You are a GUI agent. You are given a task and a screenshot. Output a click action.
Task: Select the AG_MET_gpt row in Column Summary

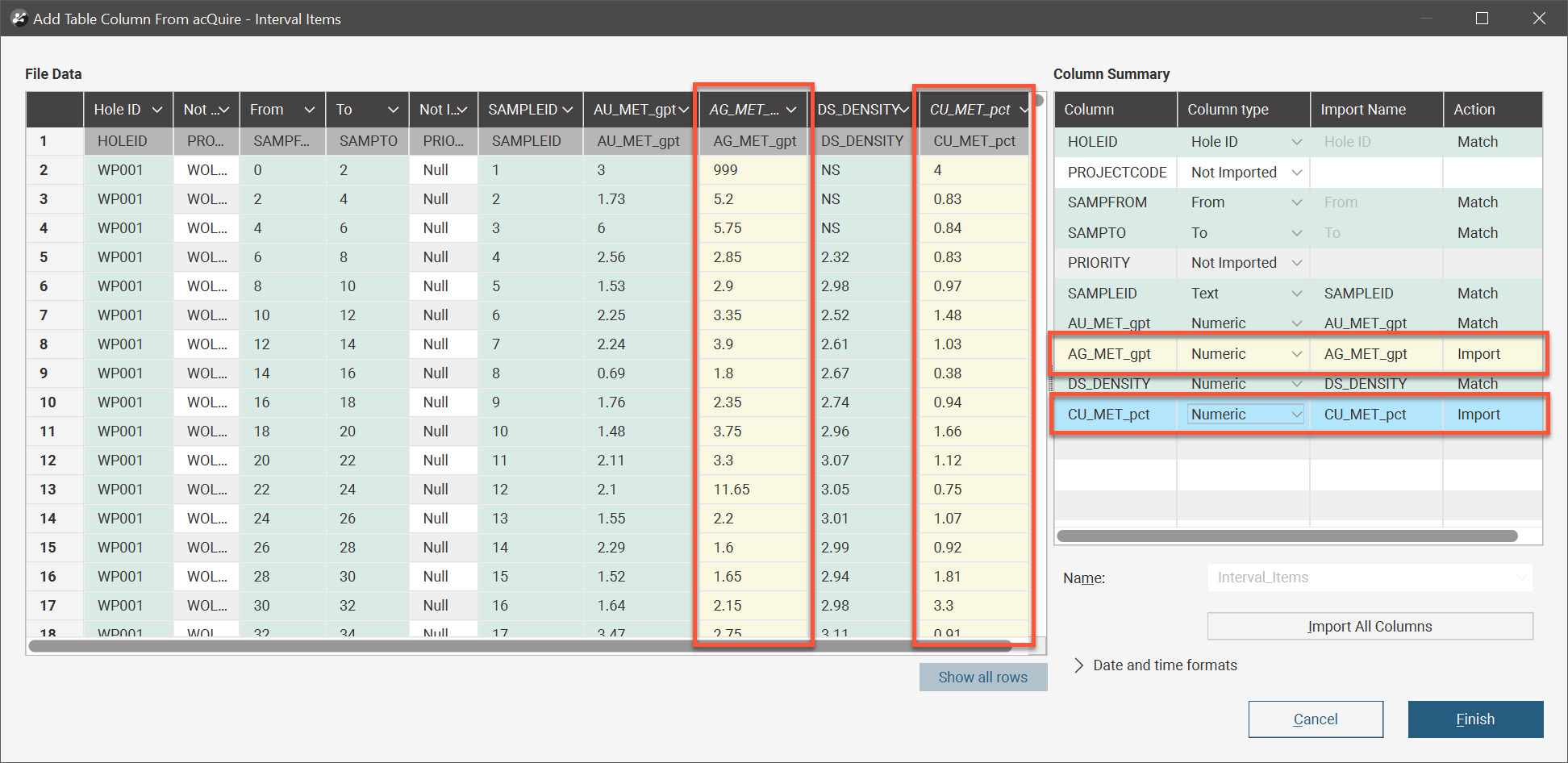click(1109, 354)
